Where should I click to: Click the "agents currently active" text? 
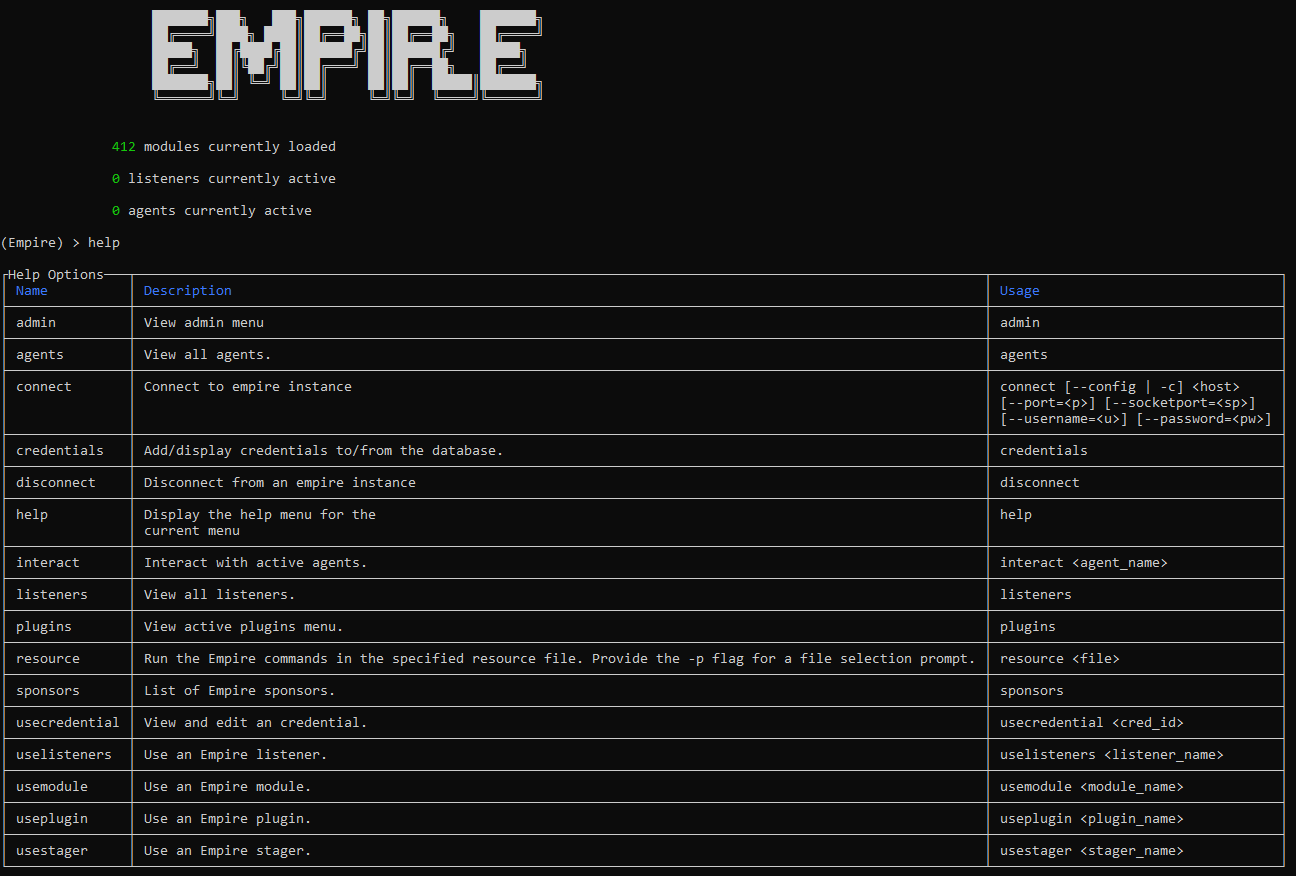pyautogui.click(x=220, y=211)
